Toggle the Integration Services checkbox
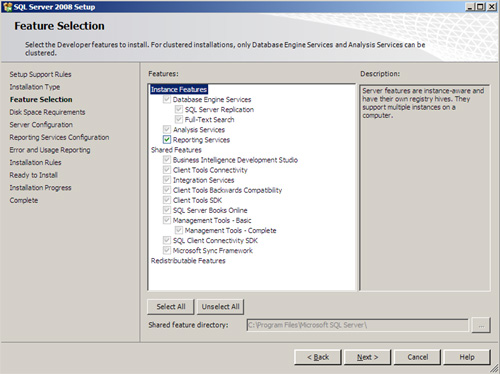The width and height of the screenshot is (500, 374). point(167,180)
